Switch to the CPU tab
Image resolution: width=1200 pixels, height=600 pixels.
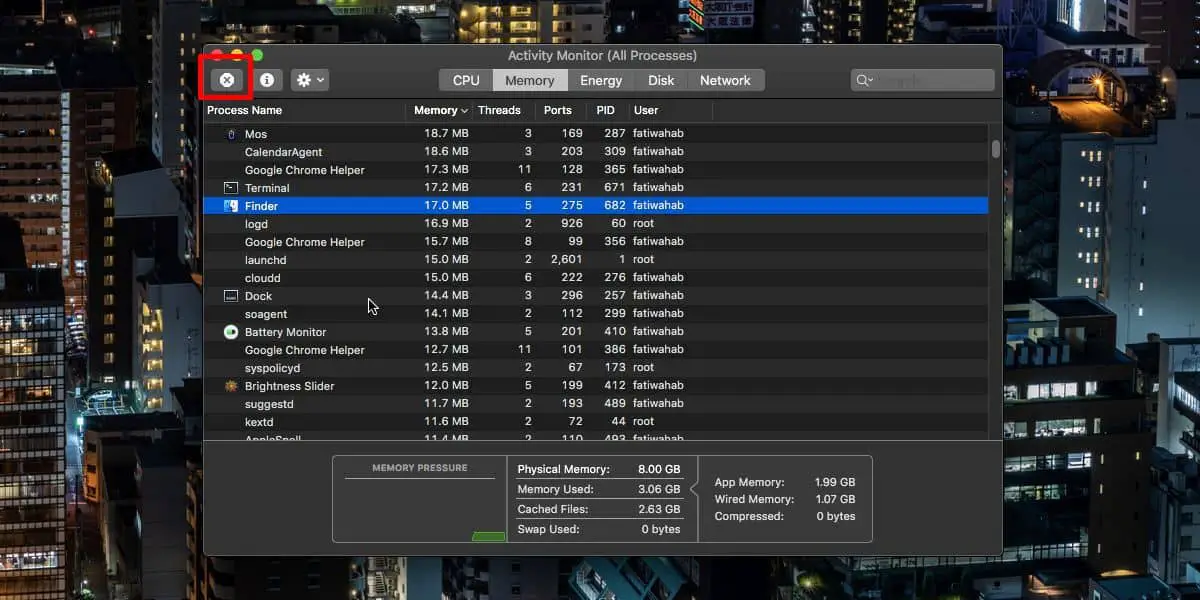[x=466, y=80]
